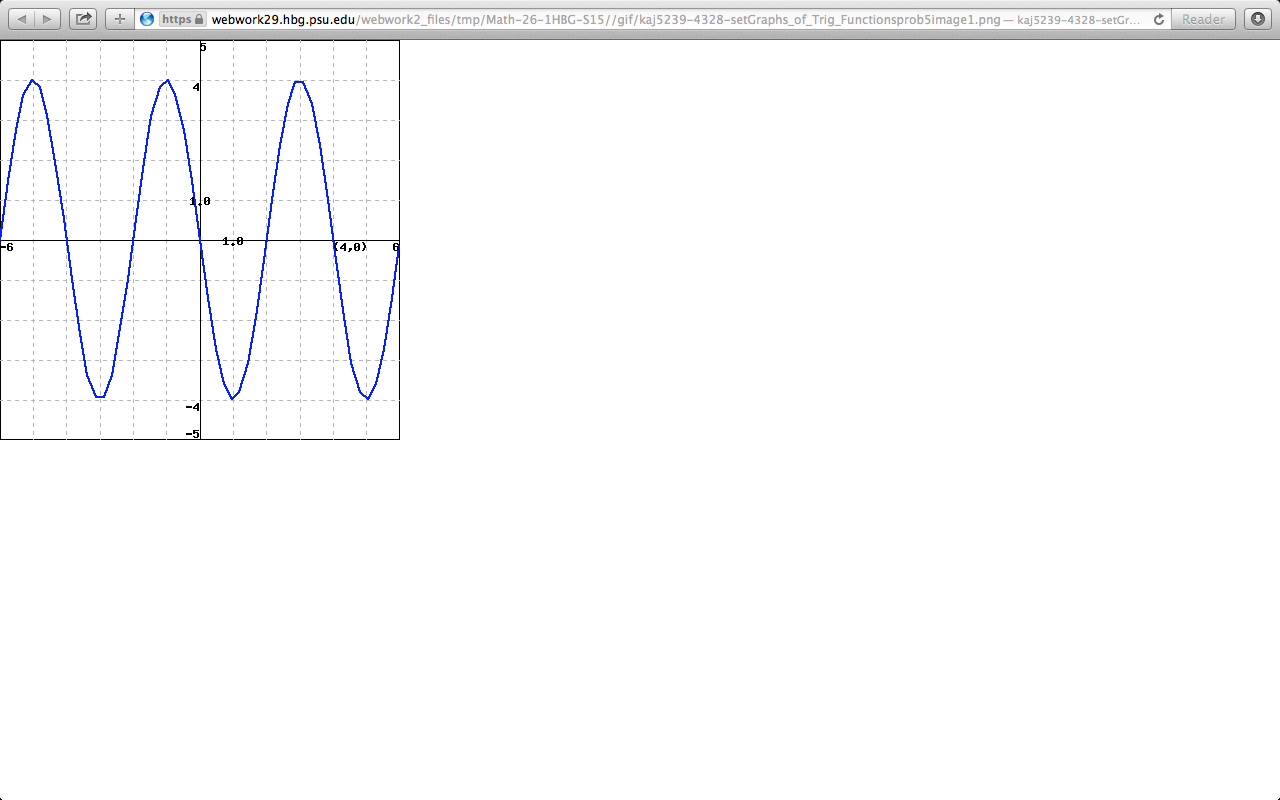Click the back navigation arrow
Viewport: 1280px width, 800px height.
pos(24,18)
